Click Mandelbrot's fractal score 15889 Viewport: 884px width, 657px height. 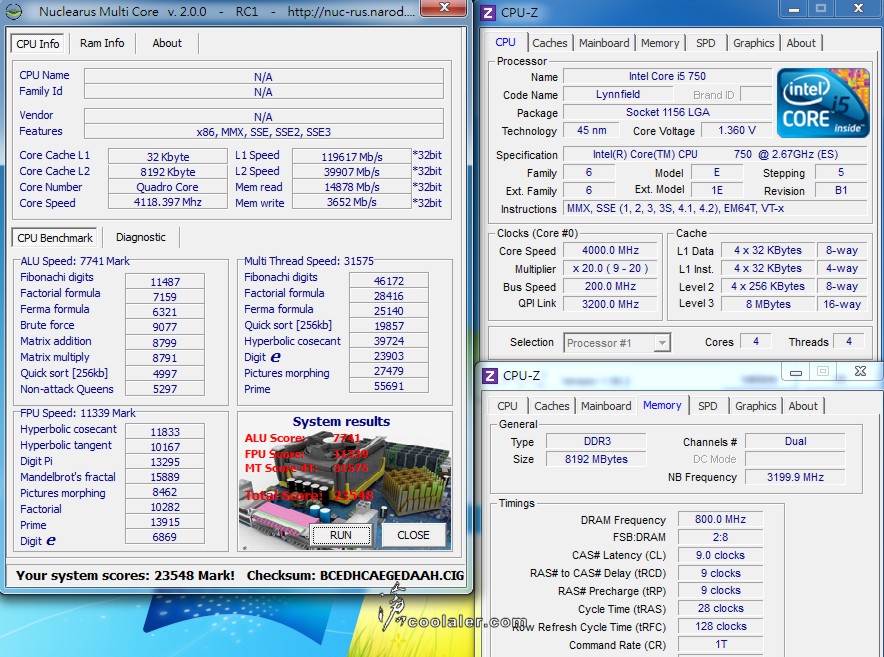pyautogui.click(x=165, y=477)
